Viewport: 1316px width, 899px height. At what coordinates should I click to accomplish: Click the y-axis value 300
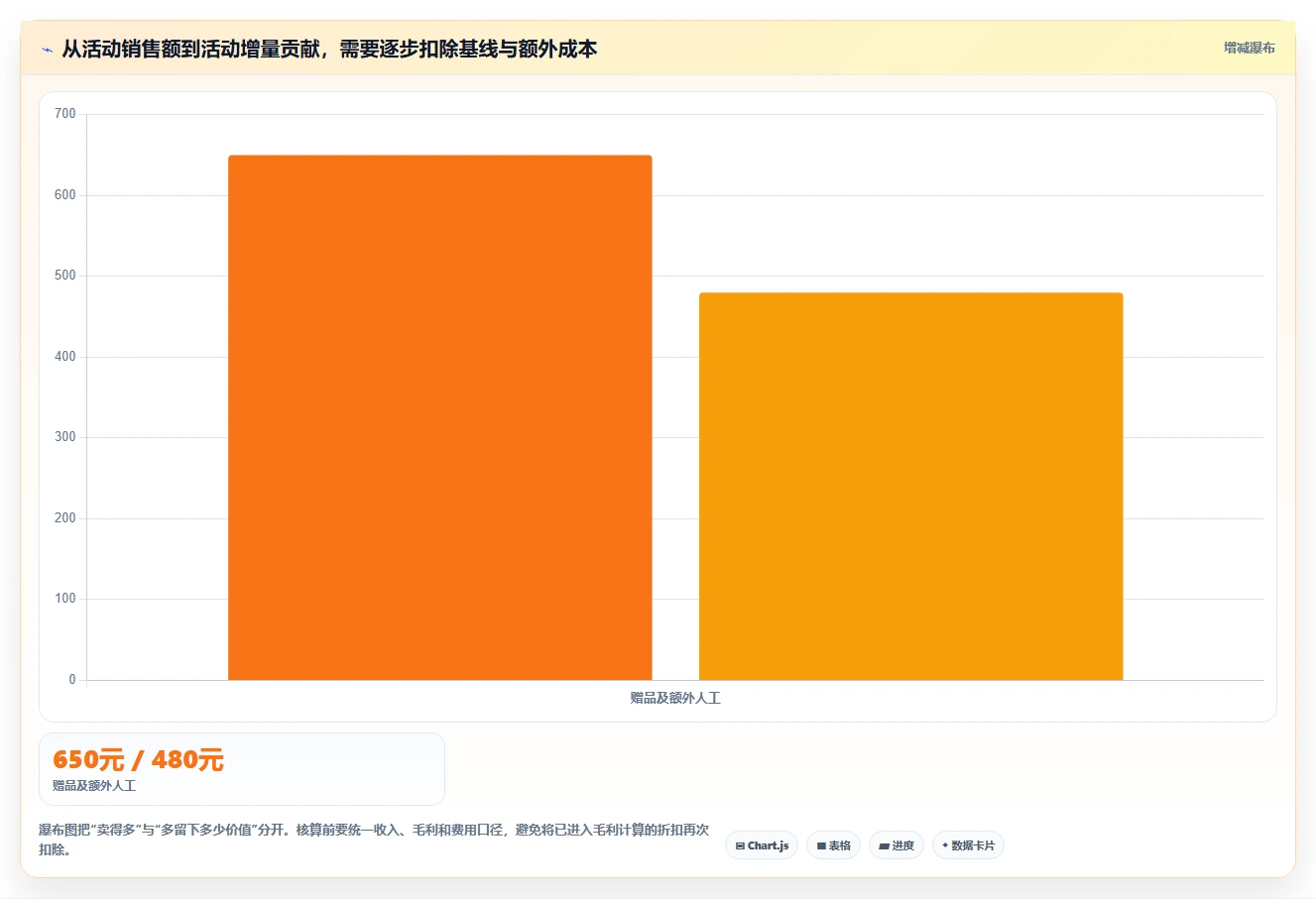[x=65, y=437]
